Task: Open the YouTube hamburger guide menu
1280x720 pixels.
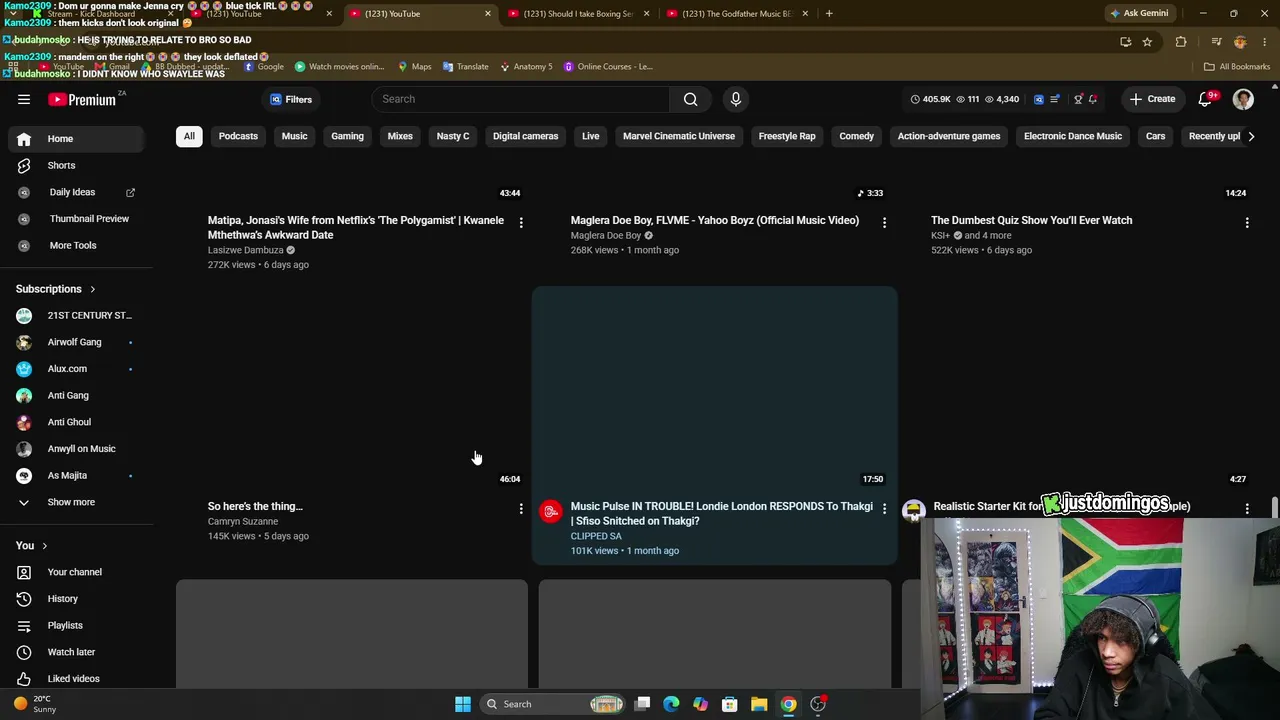Action: (24, 99)
